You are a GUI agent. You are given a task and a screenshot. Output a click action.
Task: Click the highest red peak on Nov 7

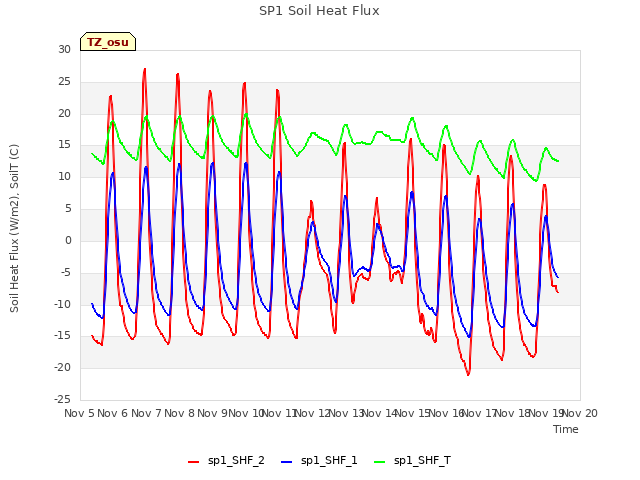(144, 70)
